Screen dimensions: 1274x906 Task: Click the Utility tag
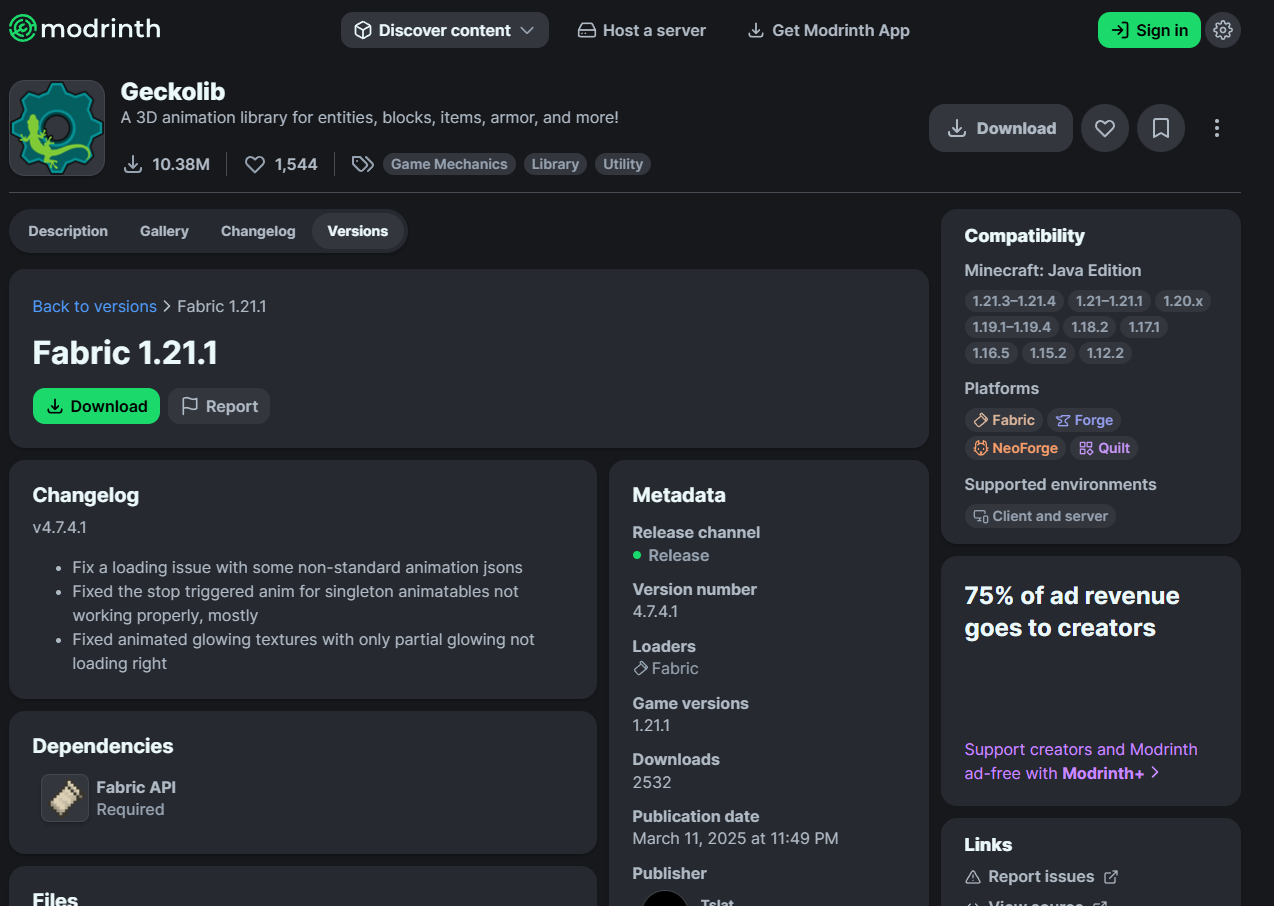623,164
